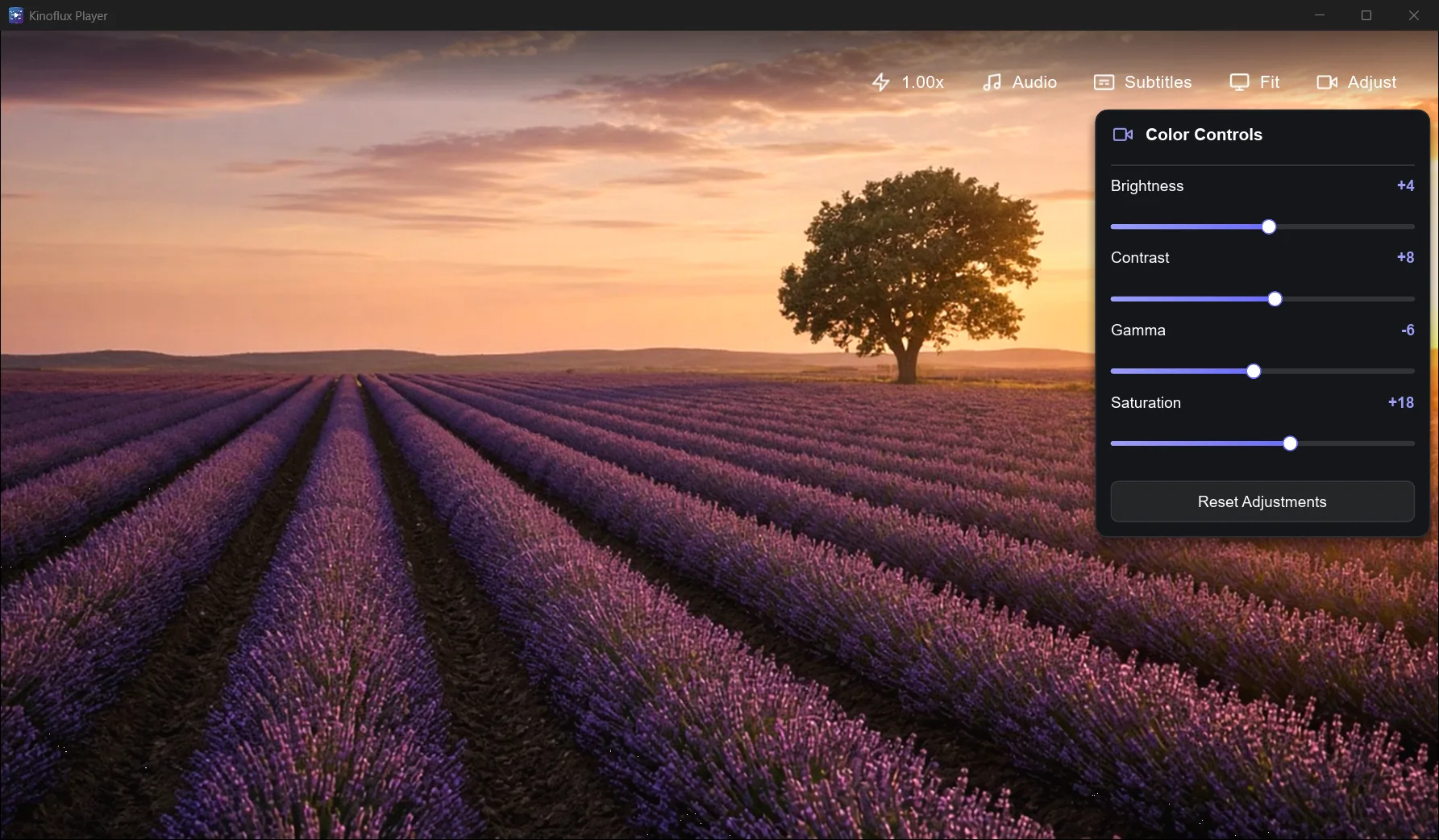Image resolution: width=1439 pixels, height=840 pixels.
Task: Click the Saturation value +18
Action: [1401, 402]
